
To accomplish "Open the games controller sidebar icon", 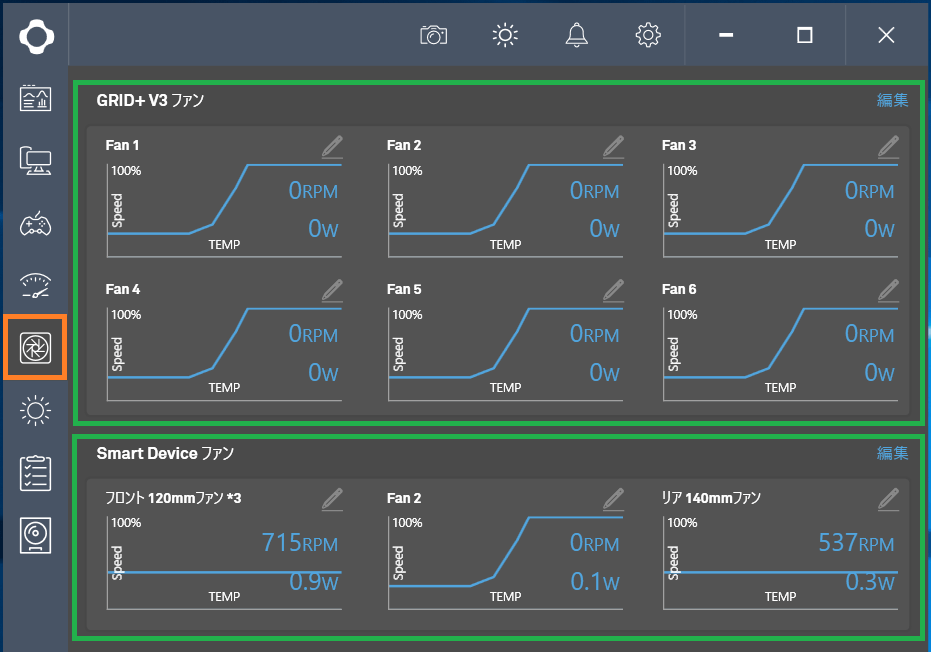I will coord(36,223).
